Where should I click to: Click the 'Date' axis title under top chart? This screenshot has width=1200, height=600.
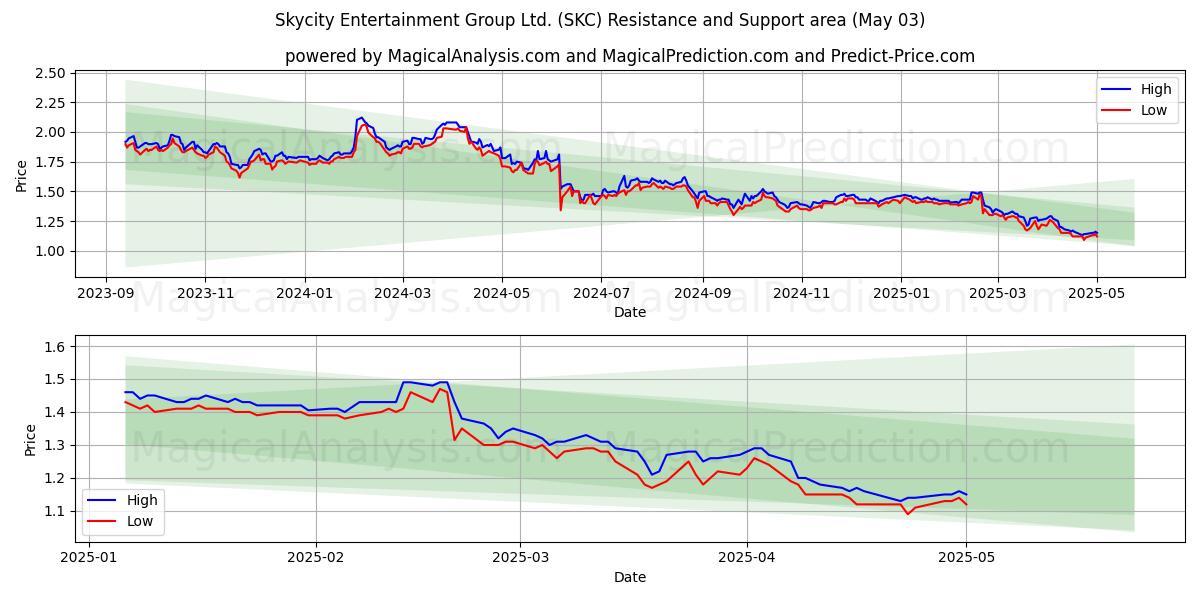point(630,312)
